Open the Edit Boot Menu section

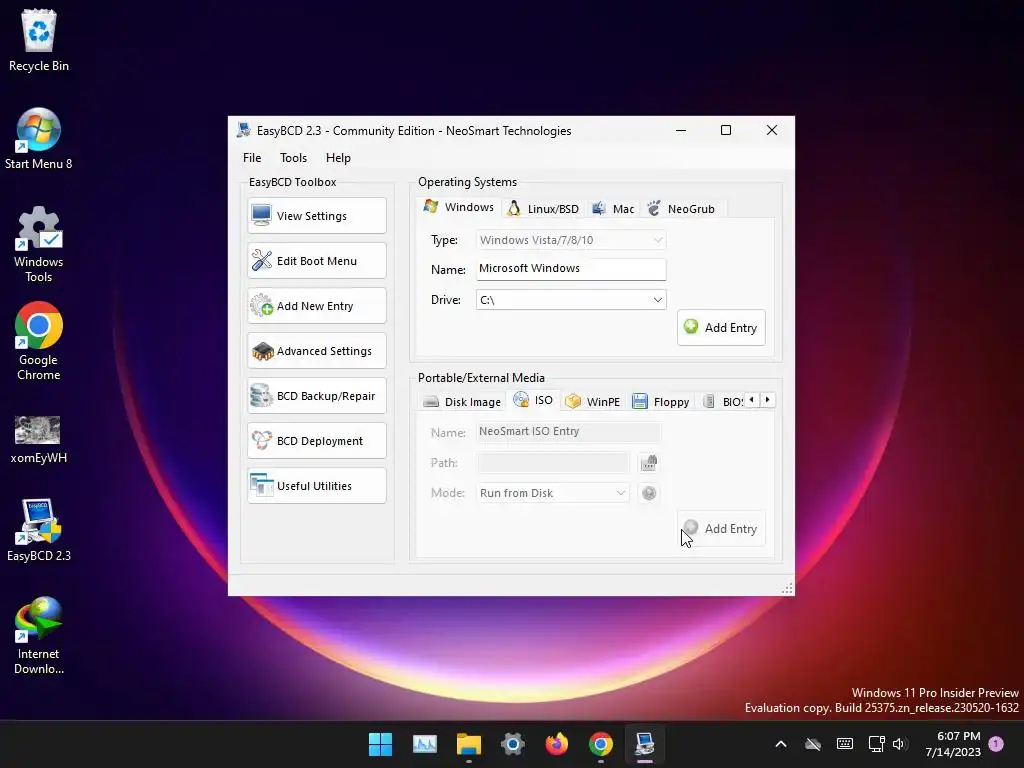pos(317,261)
